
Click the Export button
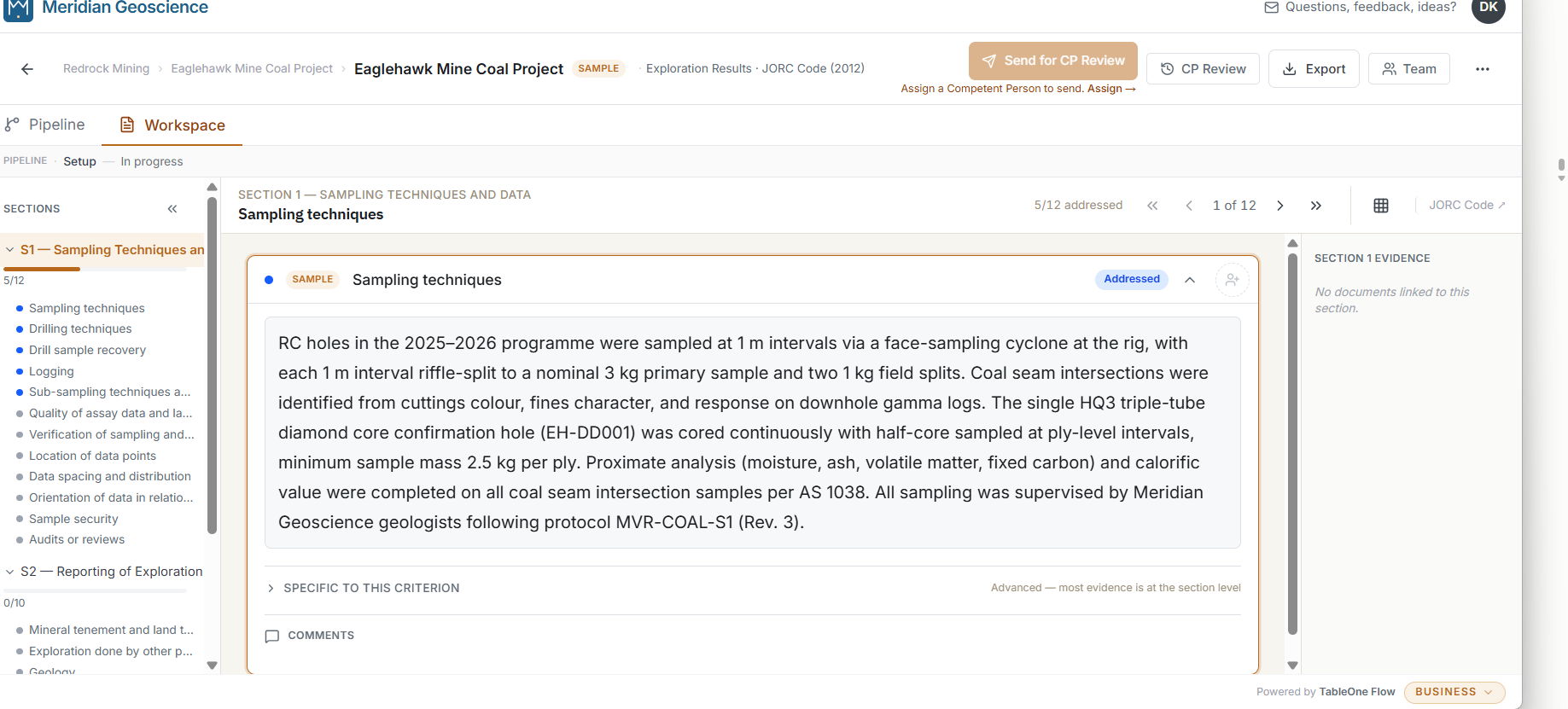click(1314, 69)
